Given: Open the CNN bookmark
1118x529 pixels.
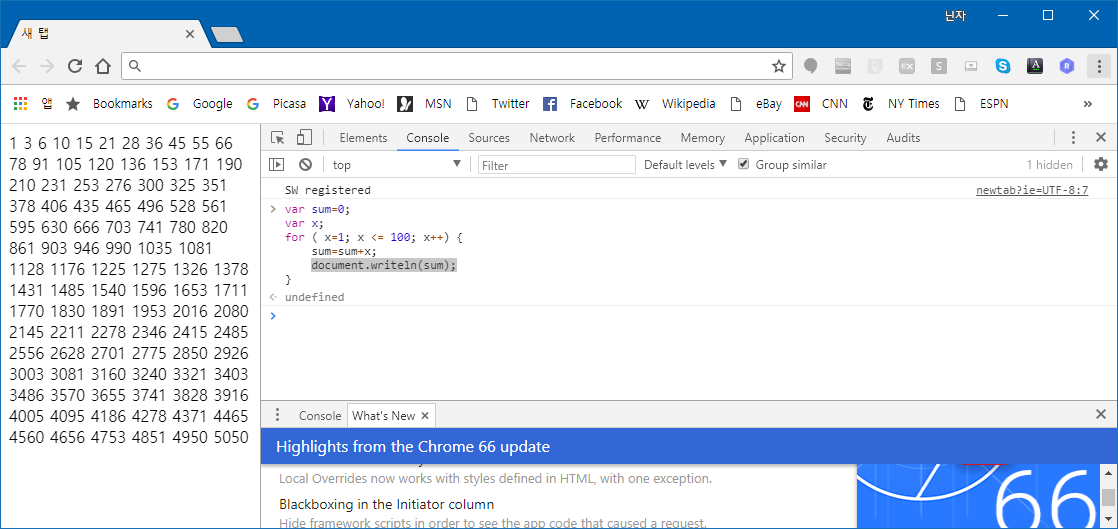Looking at the screenshot, I should pos(821,103).
